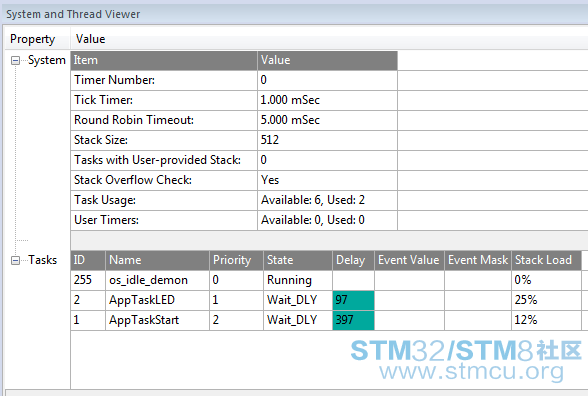Click the top Value column header
This screenshot has width=588, height=396.
click(x=90, y=39)
